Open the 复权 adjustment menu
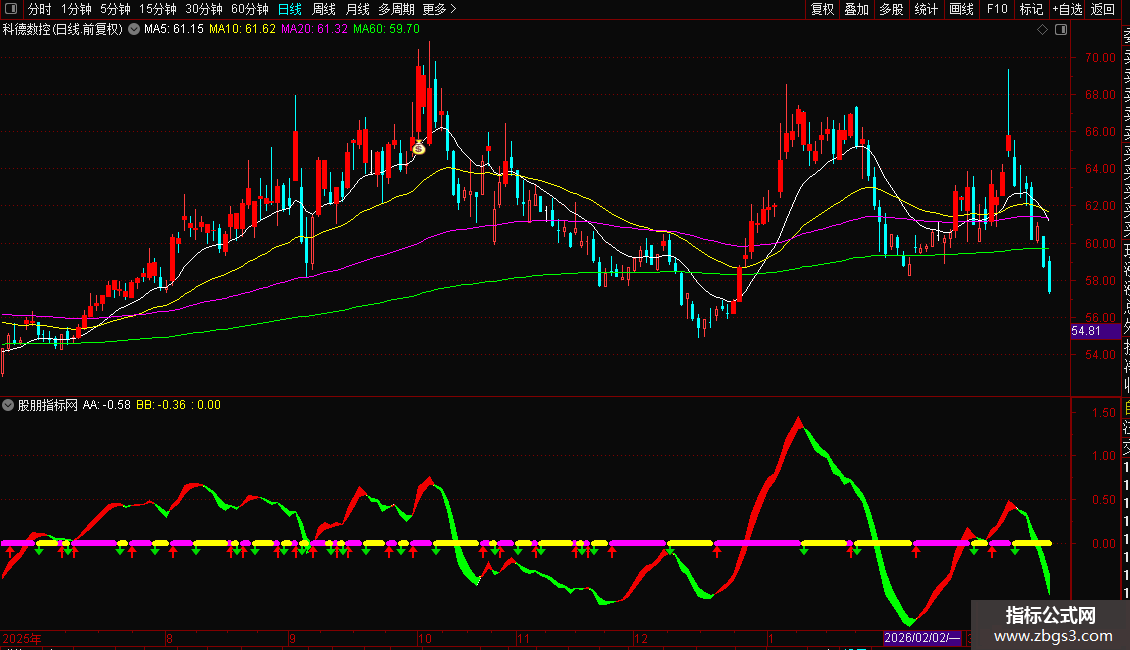This screenshot has height=650, width=1130. click(822, 9)
